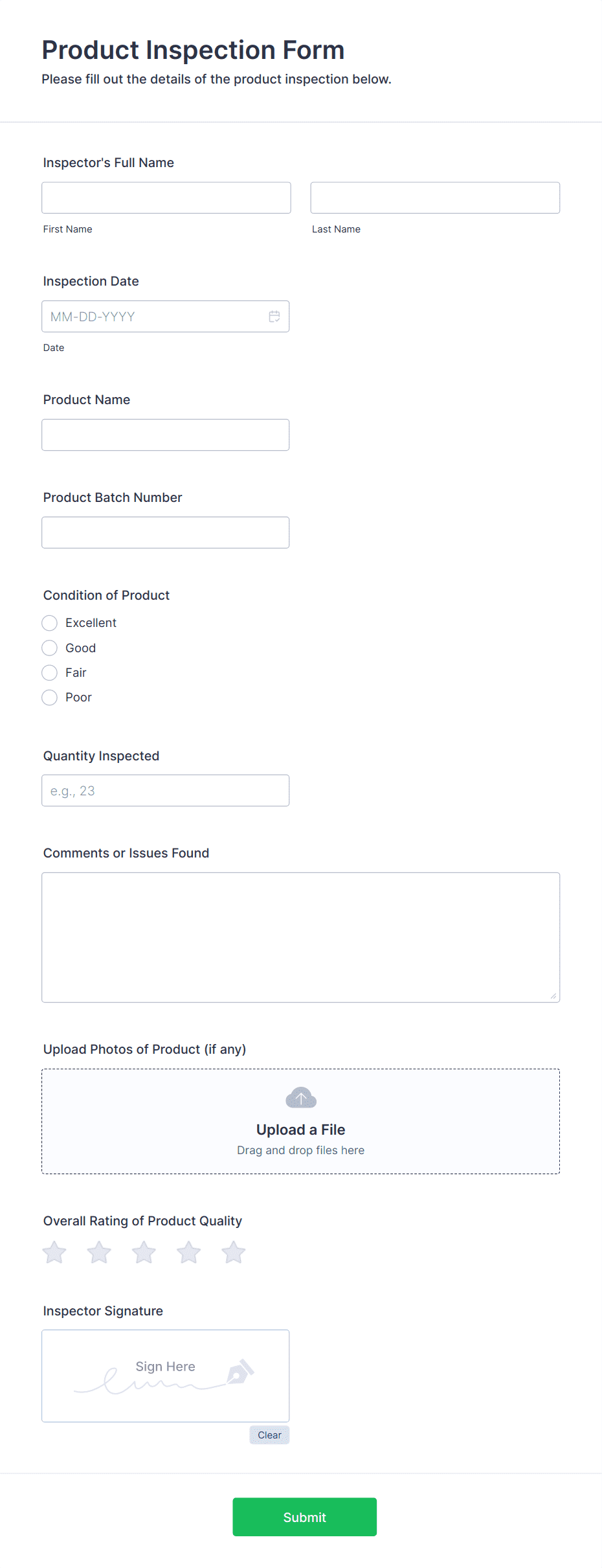602x1568 pixels.
Task: Mark product condition as Fair
Action: pos(50,673)
